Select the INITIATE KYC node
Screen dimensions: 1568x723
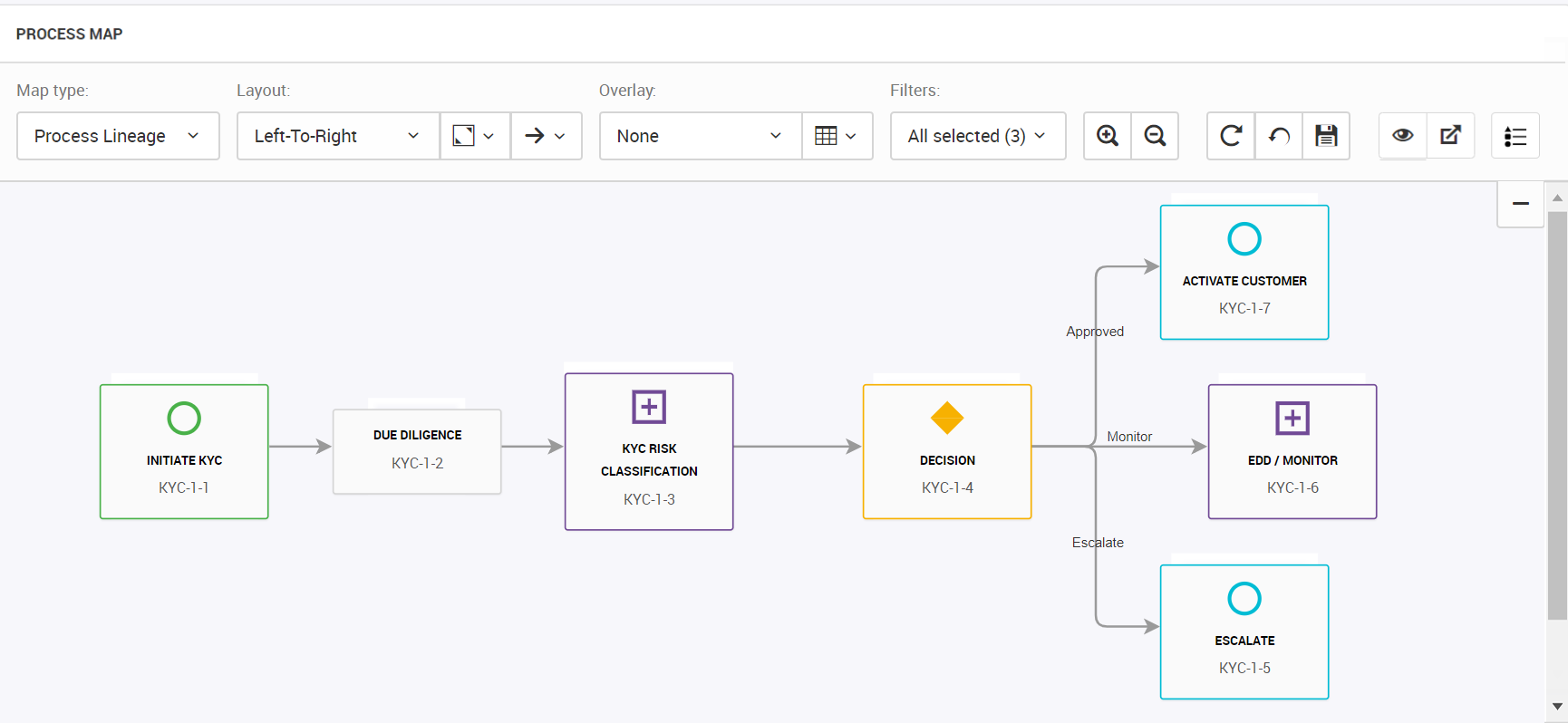184,451
